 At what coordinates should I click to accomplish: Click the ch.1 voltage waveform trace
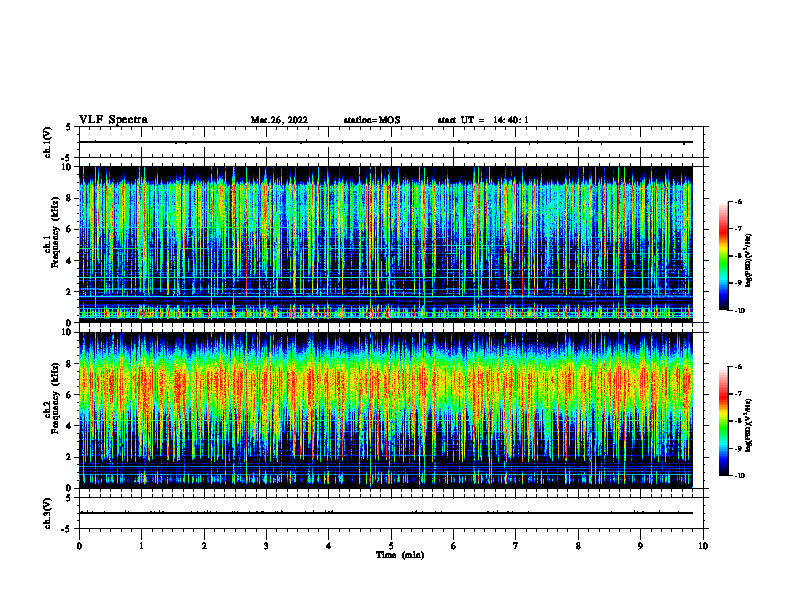(385, 142)
